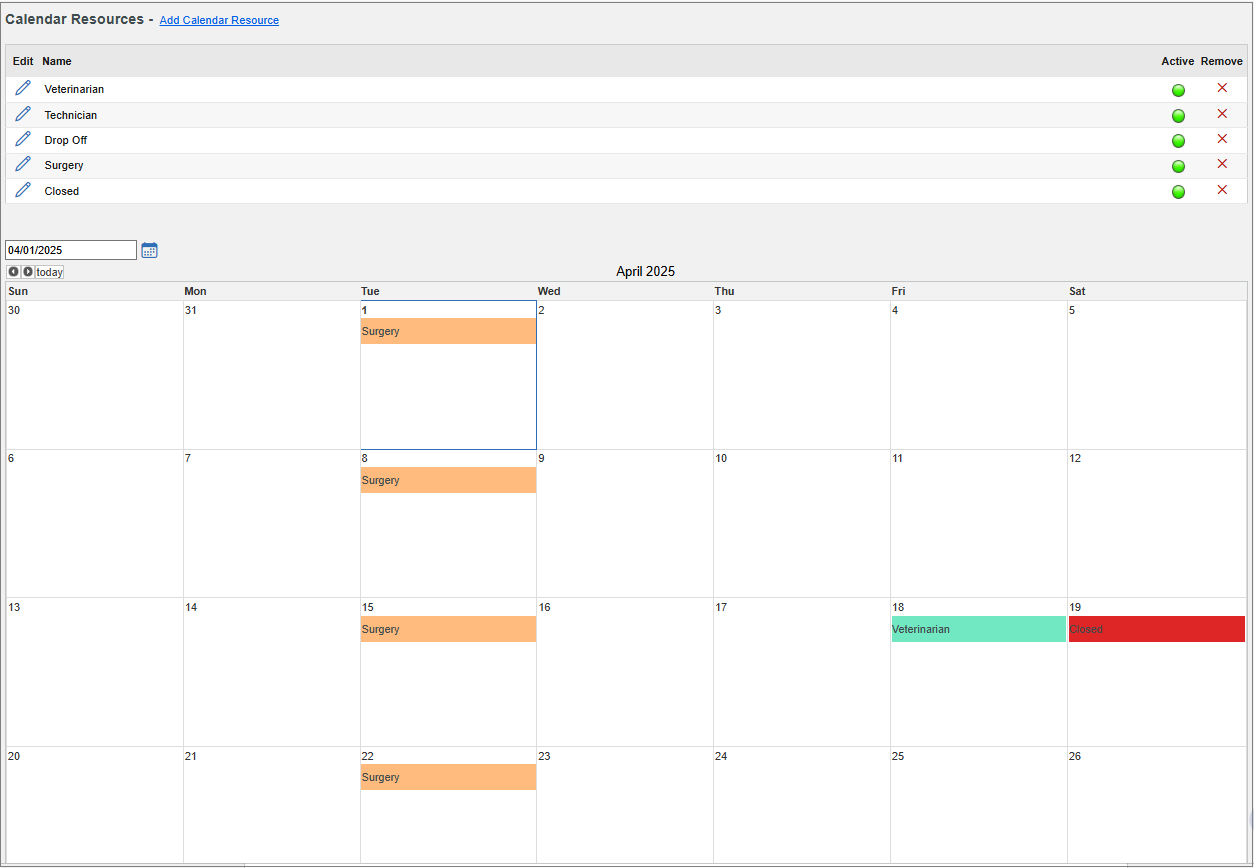Select the Veterinarian name in resource list

74,89
